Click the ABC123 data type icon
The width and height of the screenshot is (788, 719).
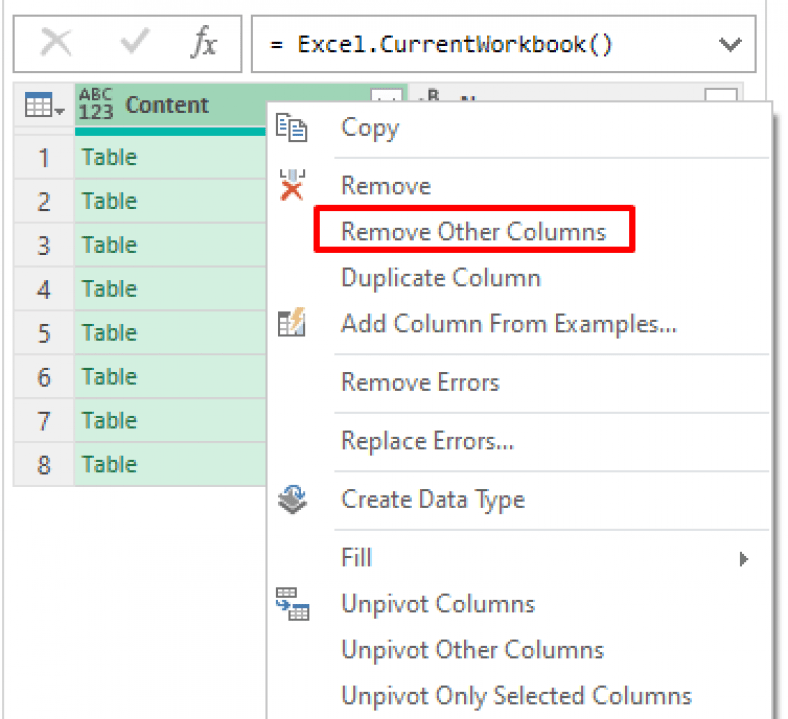[x=95, y=104]
